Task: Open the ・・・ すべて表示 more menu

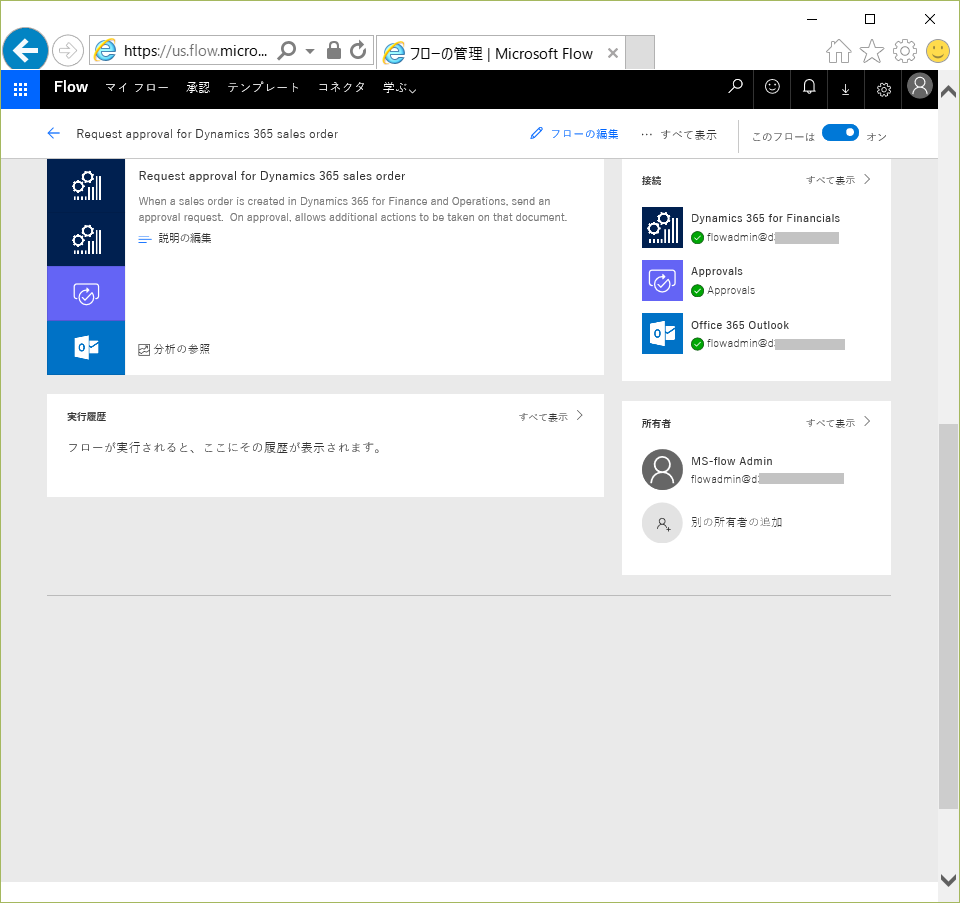Action: click(679, 135)
